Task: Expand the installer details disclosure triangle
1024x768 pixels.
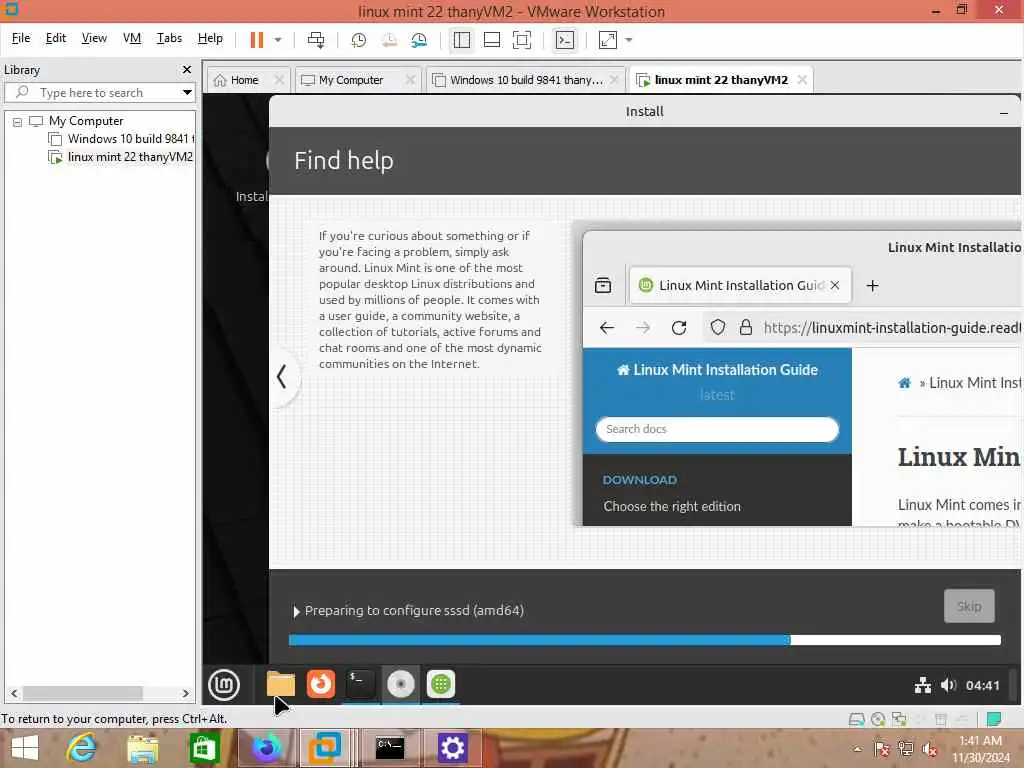Action: tap(296, 611)
